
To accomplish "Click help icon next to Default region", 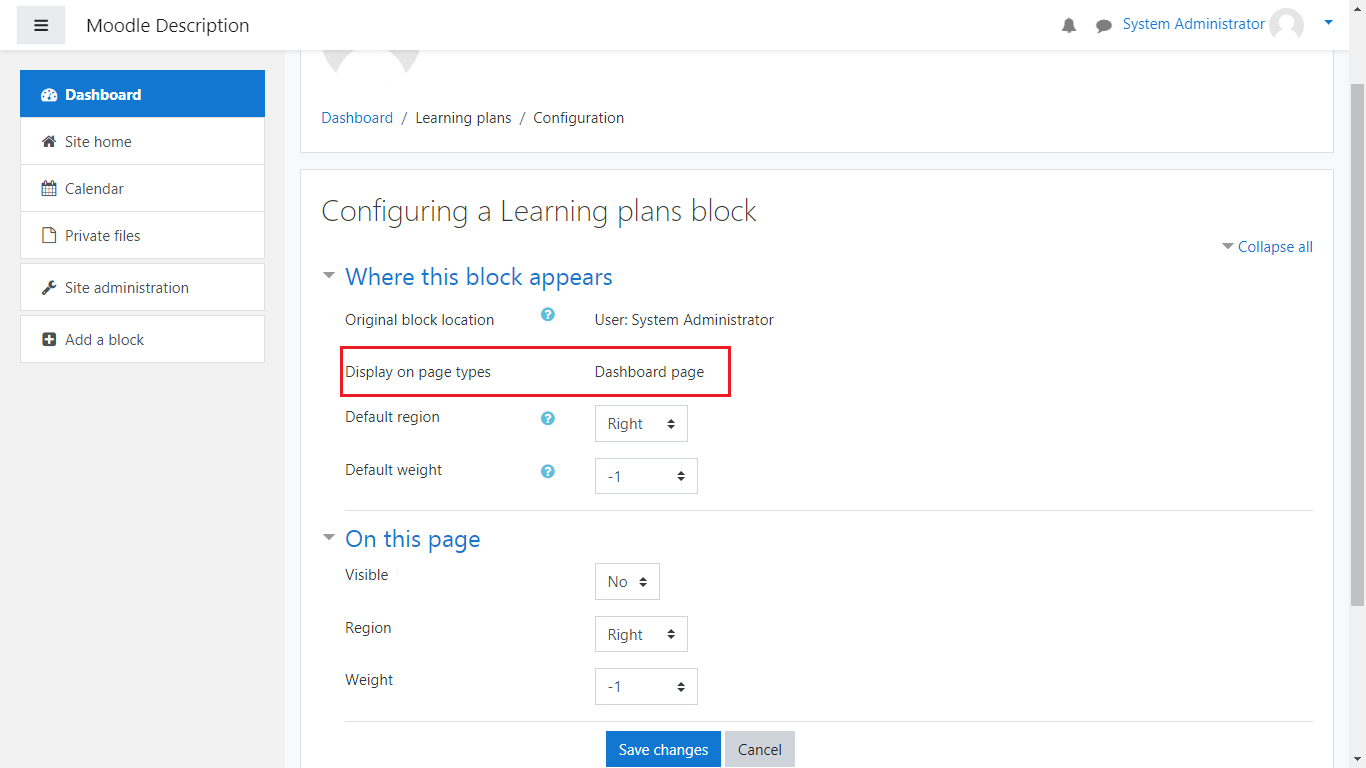I will pyautogui.click(x=548, y=418).
